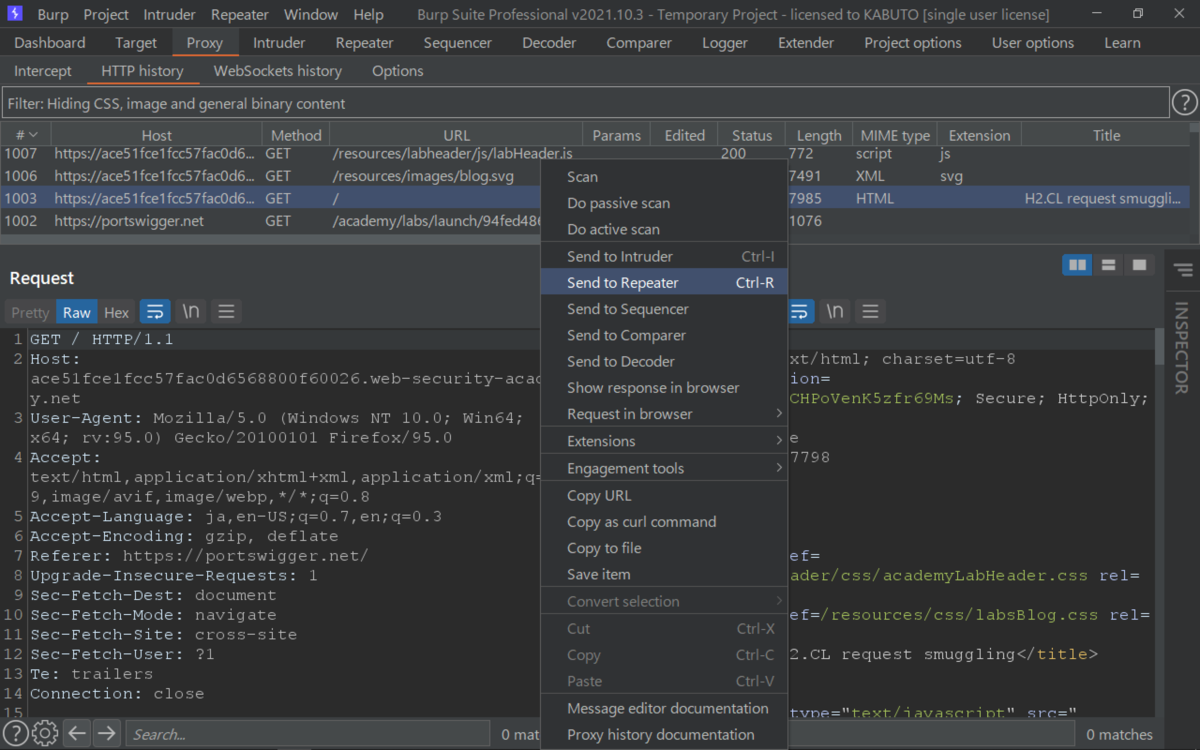Select the combined tabbed layout icon
1200x750 pixels.
click(x=1138, y=265)
